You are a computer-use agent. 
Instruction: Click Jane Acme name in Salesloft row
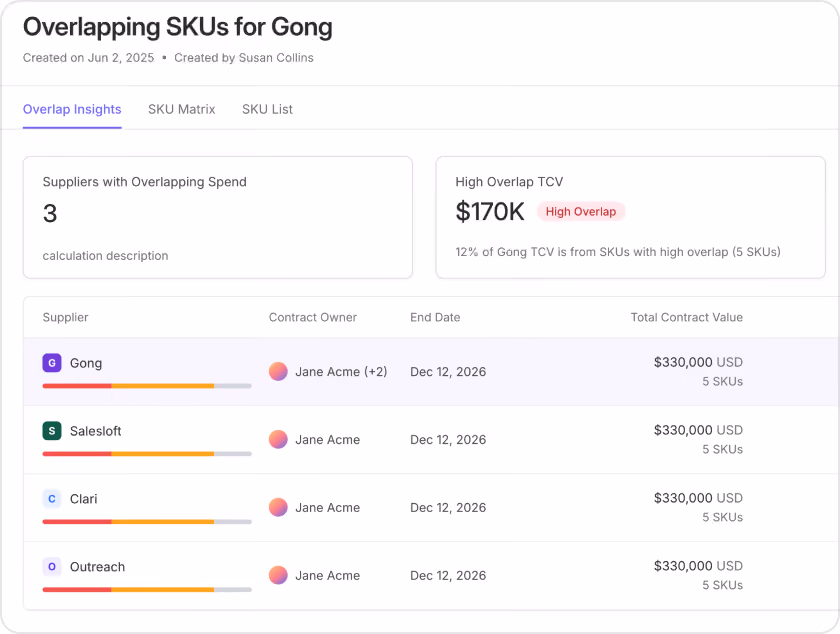coord(328,439)
